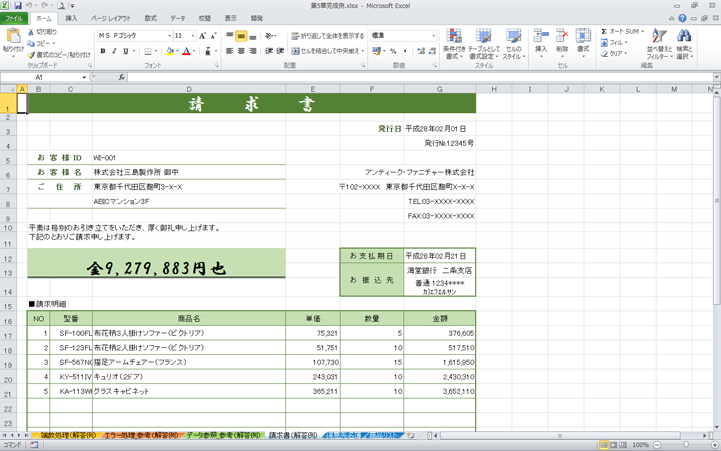Open the font name dropdown

click(169, 36)
